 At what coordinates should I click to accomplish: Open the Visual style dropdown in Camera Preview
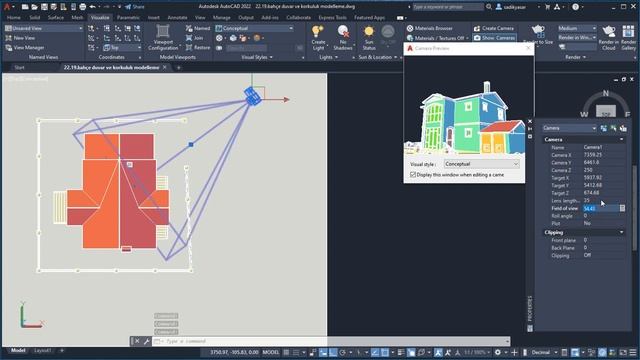click(482, 164)
